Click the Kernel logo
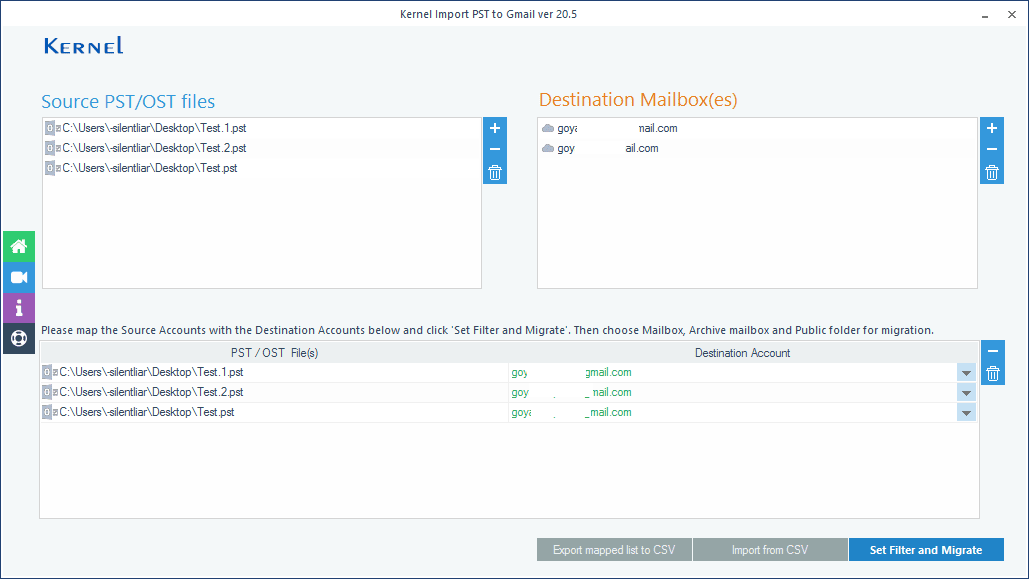This screenshot has width=1029, height=579. [83, 45]
